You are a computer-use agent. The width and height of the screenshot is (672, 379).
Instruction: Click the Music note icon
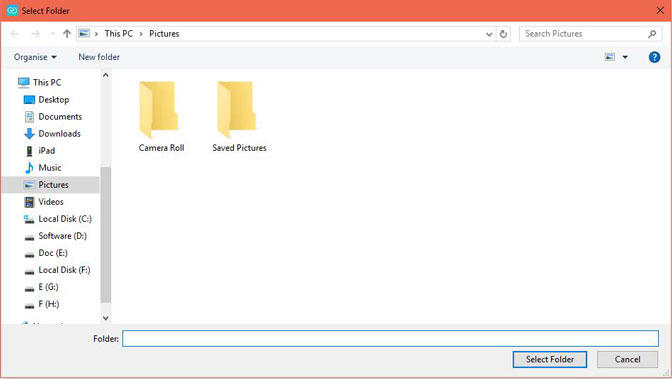coord(29,168)
